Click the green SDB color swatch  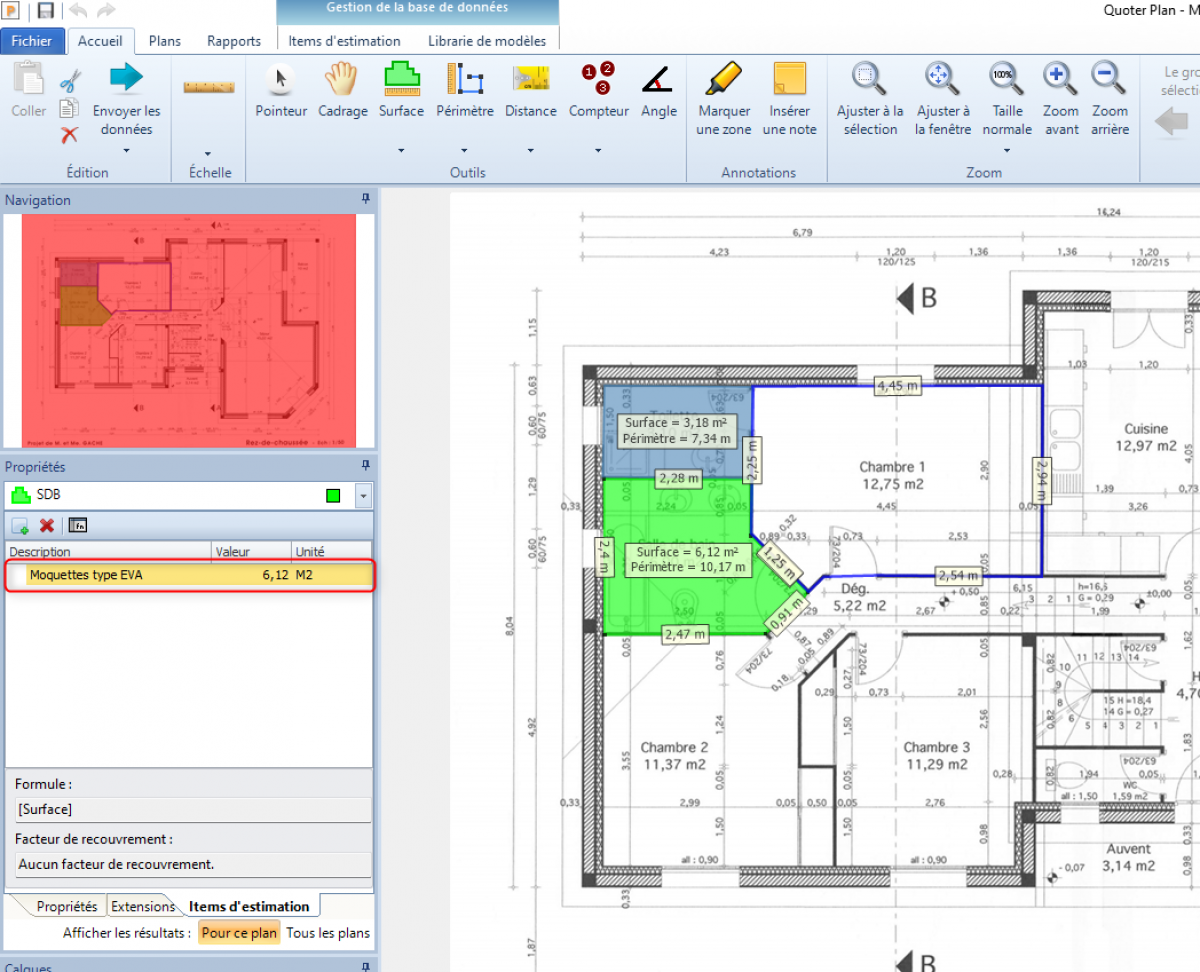(334, 495)
